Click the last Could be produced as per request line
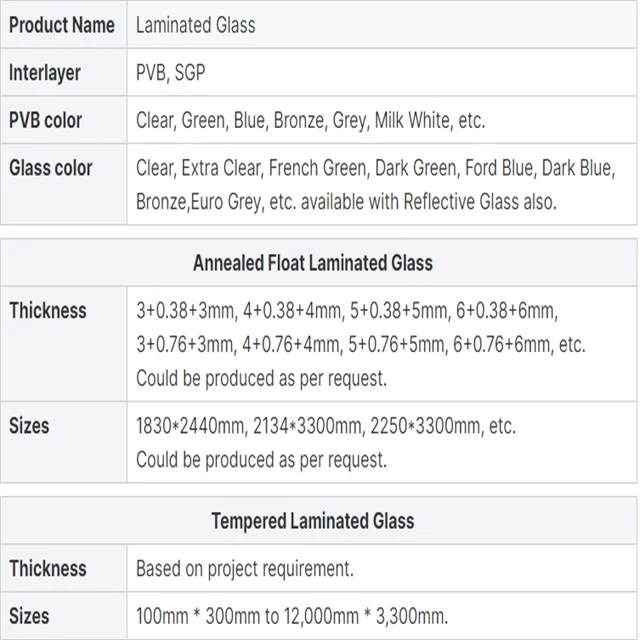 261,460
